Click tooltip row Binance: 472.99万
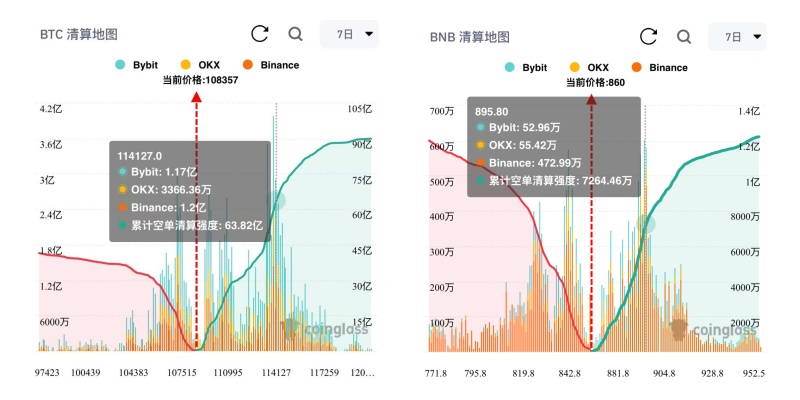 pos(528,163)
